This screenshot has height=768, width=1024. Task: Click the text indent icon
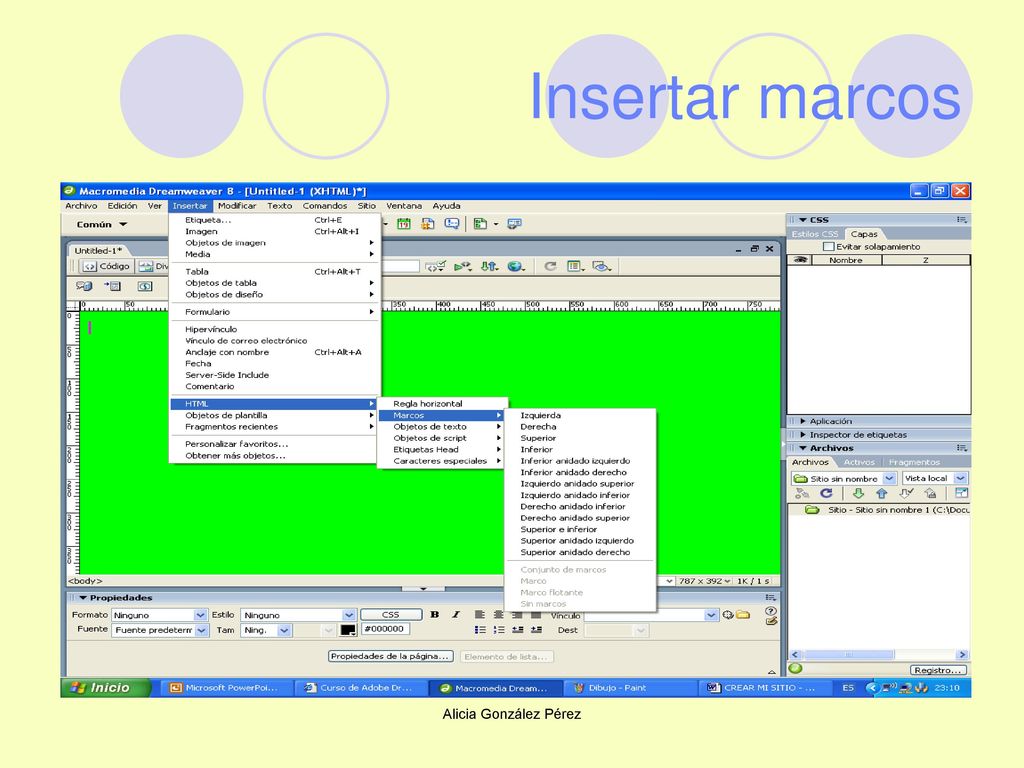(x=536, y=630)
